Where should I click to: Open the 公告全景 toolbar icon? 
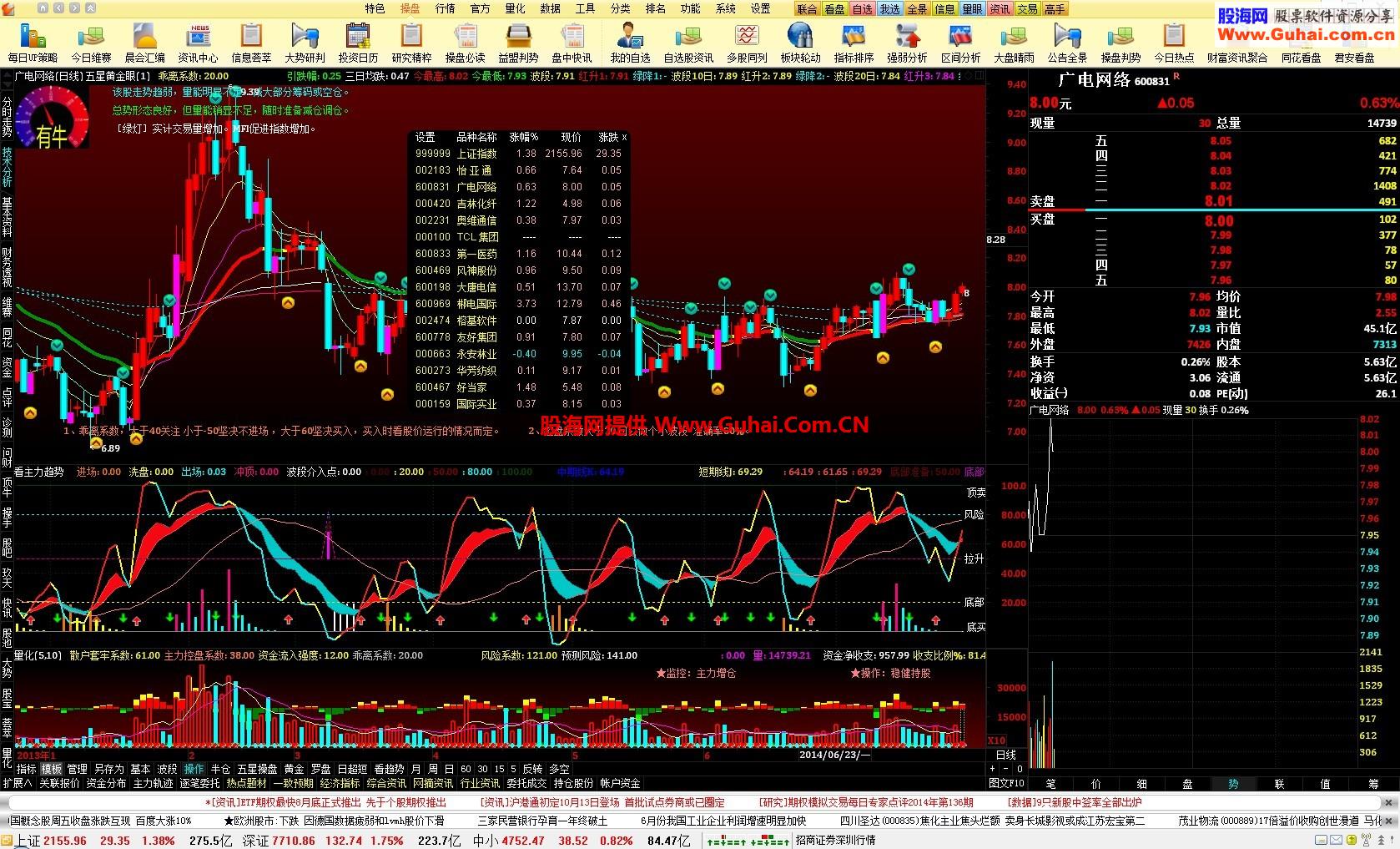coord(1067,43)
